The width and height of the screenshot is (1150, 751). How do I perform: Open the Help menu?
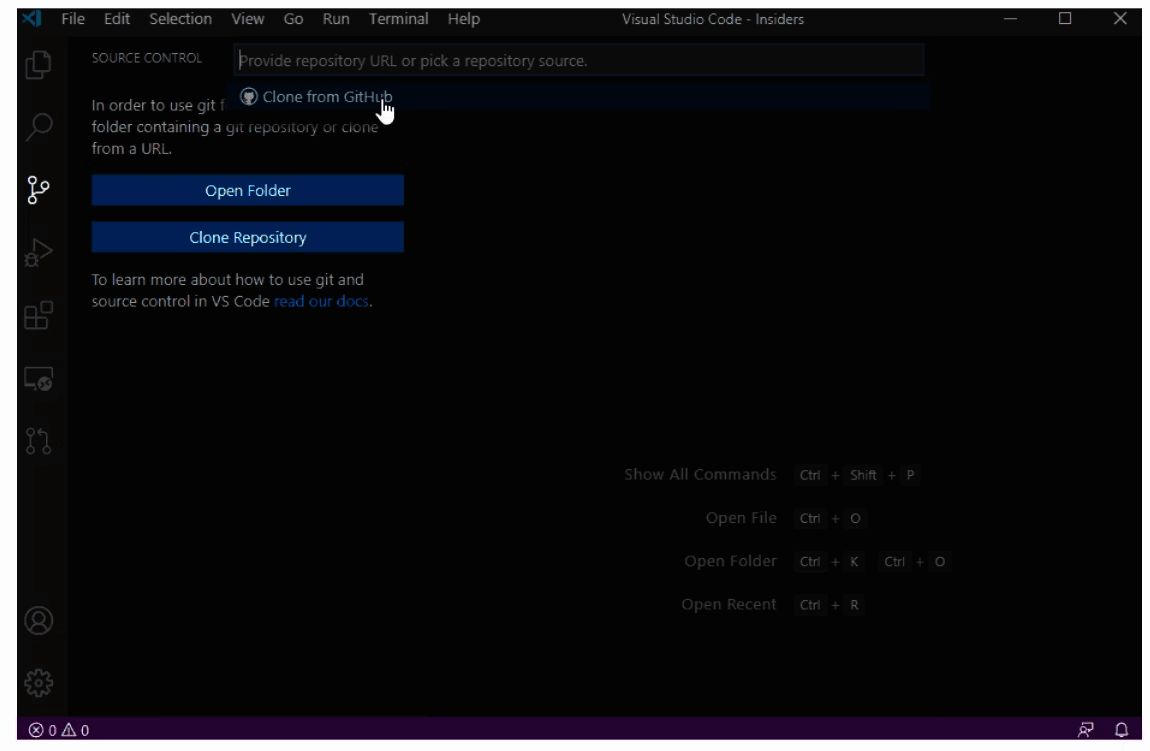point(463,18)
